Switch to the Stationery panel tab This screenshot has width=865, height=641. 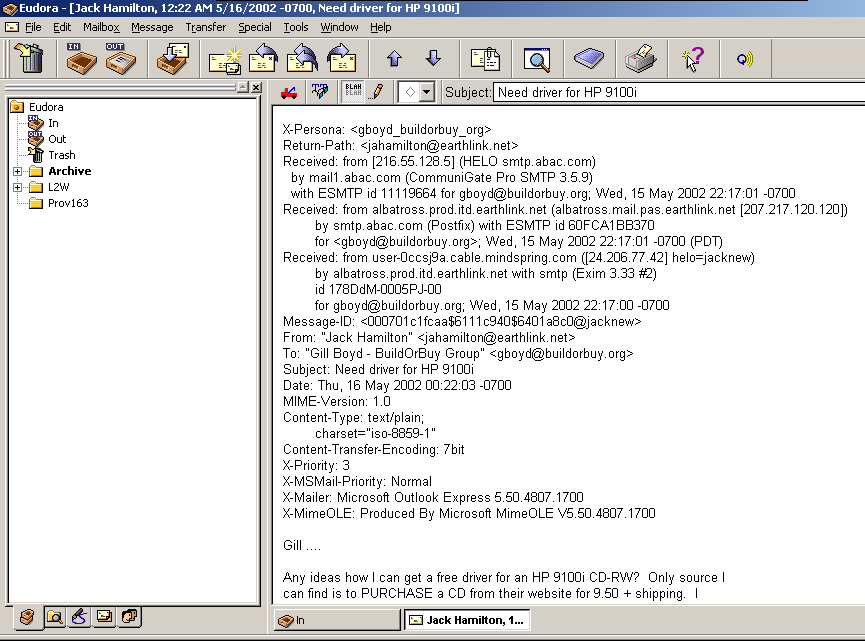pos(104,616)
